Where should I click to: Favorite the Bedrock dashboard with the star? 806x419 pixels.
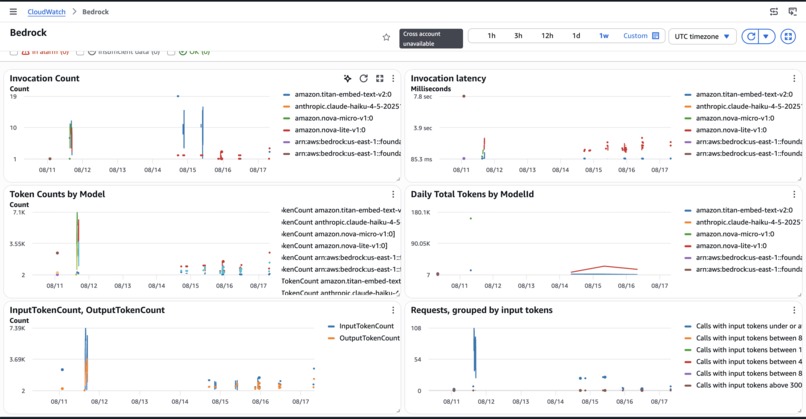coord(387,37)
